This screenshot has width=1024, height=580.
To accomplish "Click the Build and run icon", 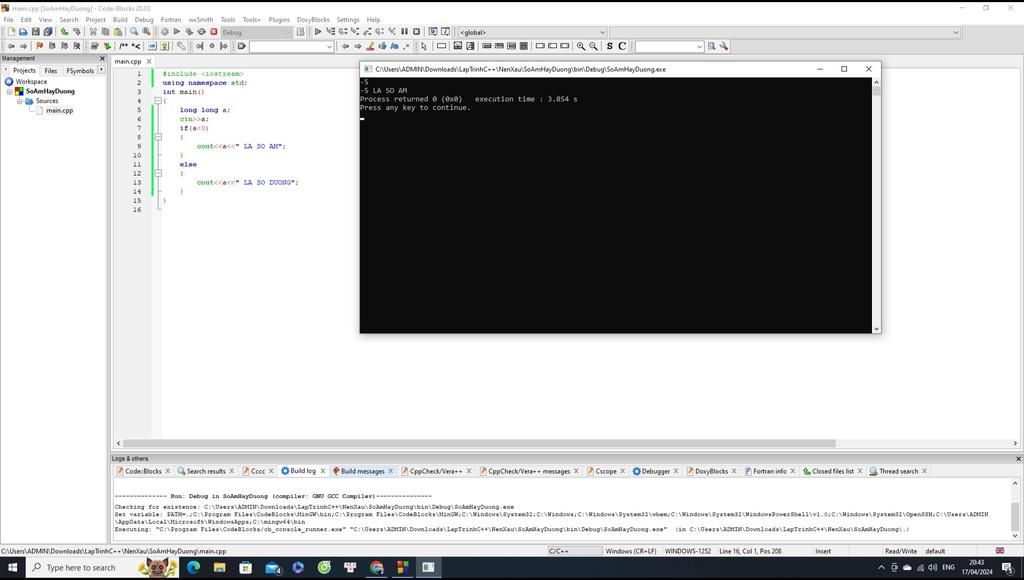I will coord(189,31).
